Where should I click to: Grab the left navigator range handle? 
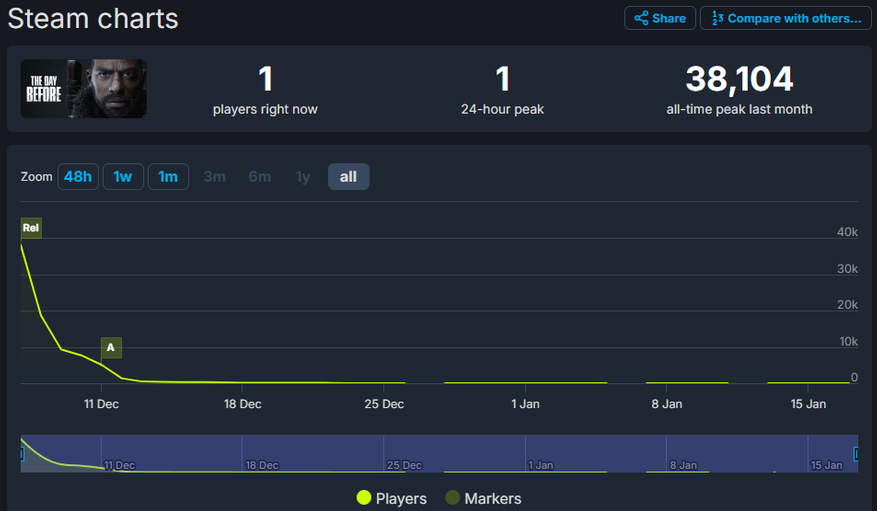coord(22,453)
